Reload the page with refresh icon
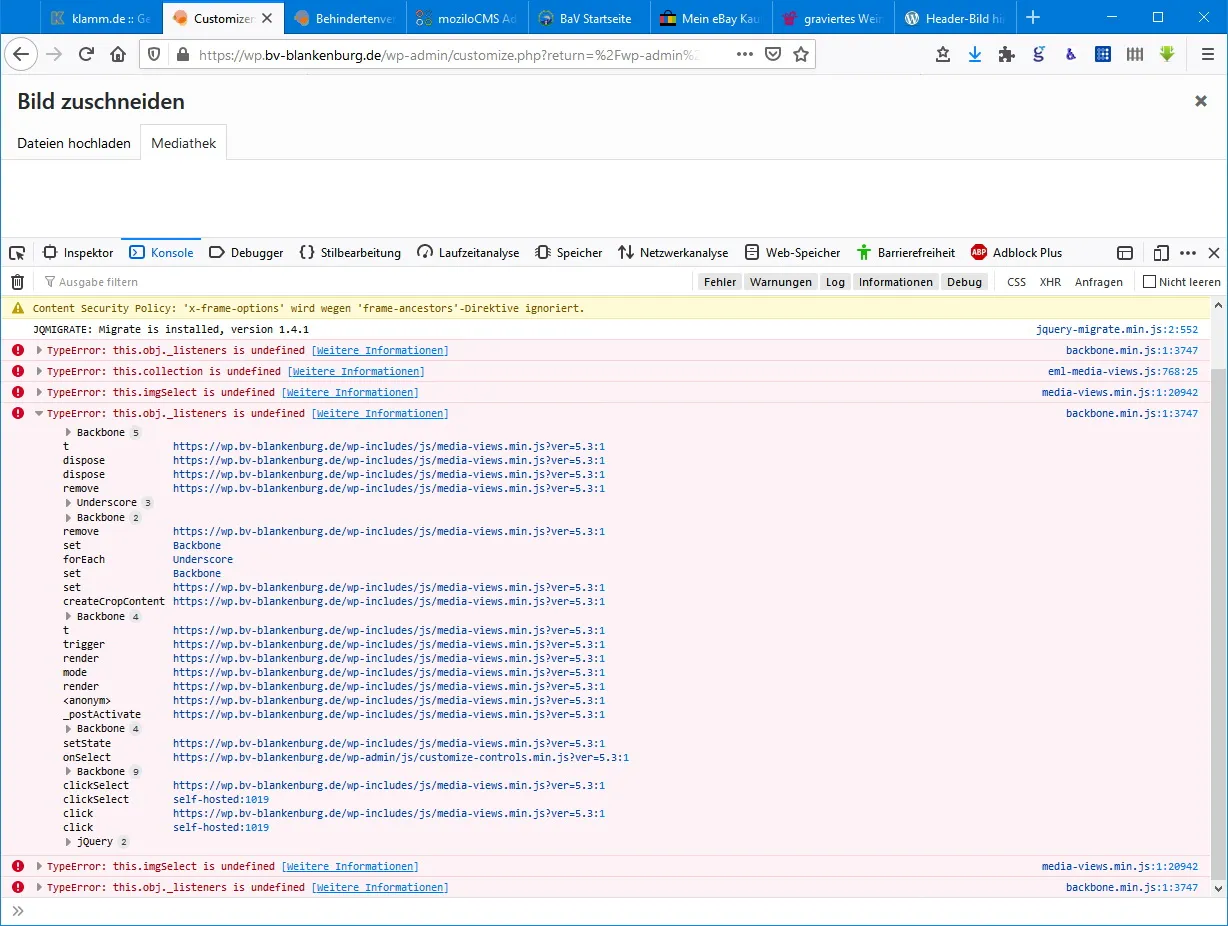 click(87, 54)
